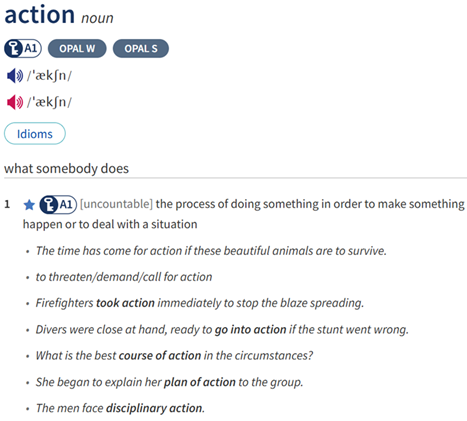Play the red American pronunciation audio
This screenshot has width=467, height=421.
[x=15, y=102]
